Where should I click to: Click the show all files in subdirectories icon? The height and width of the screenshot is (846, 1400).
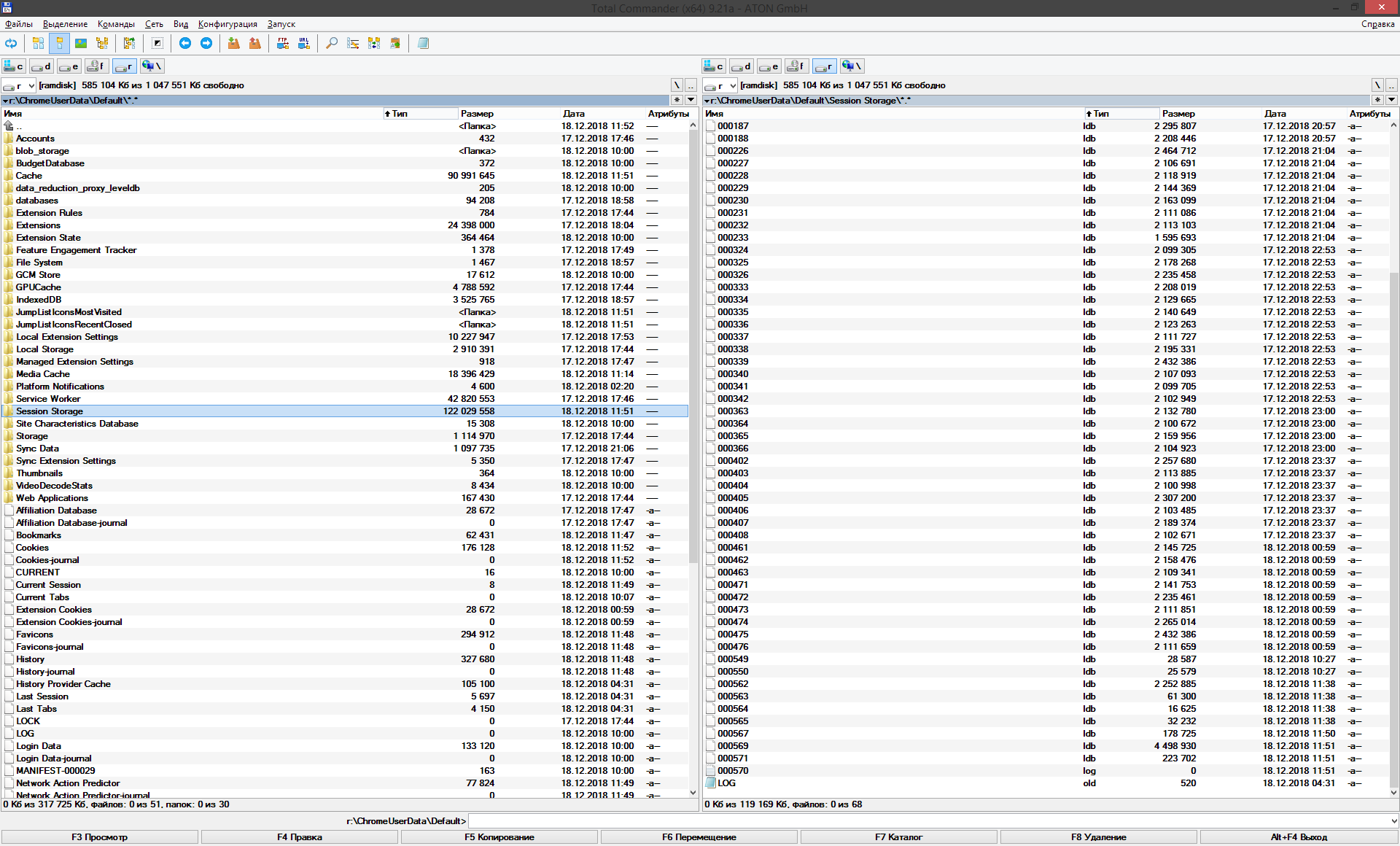(x=129, y=44)
